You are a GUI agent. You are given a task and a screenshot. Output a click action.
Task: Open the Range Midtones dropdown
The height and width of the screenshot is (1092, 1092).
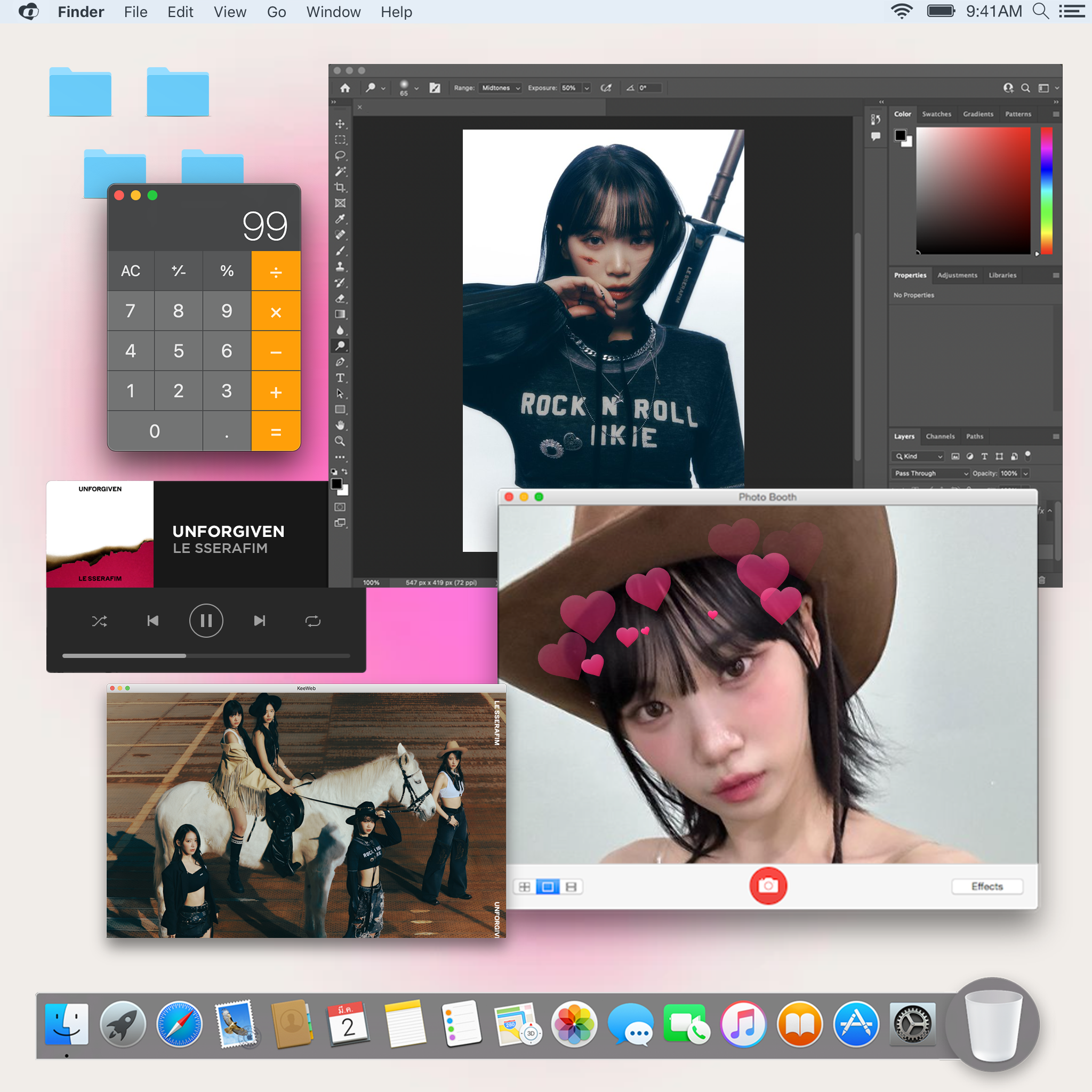[x=500, y=87]
